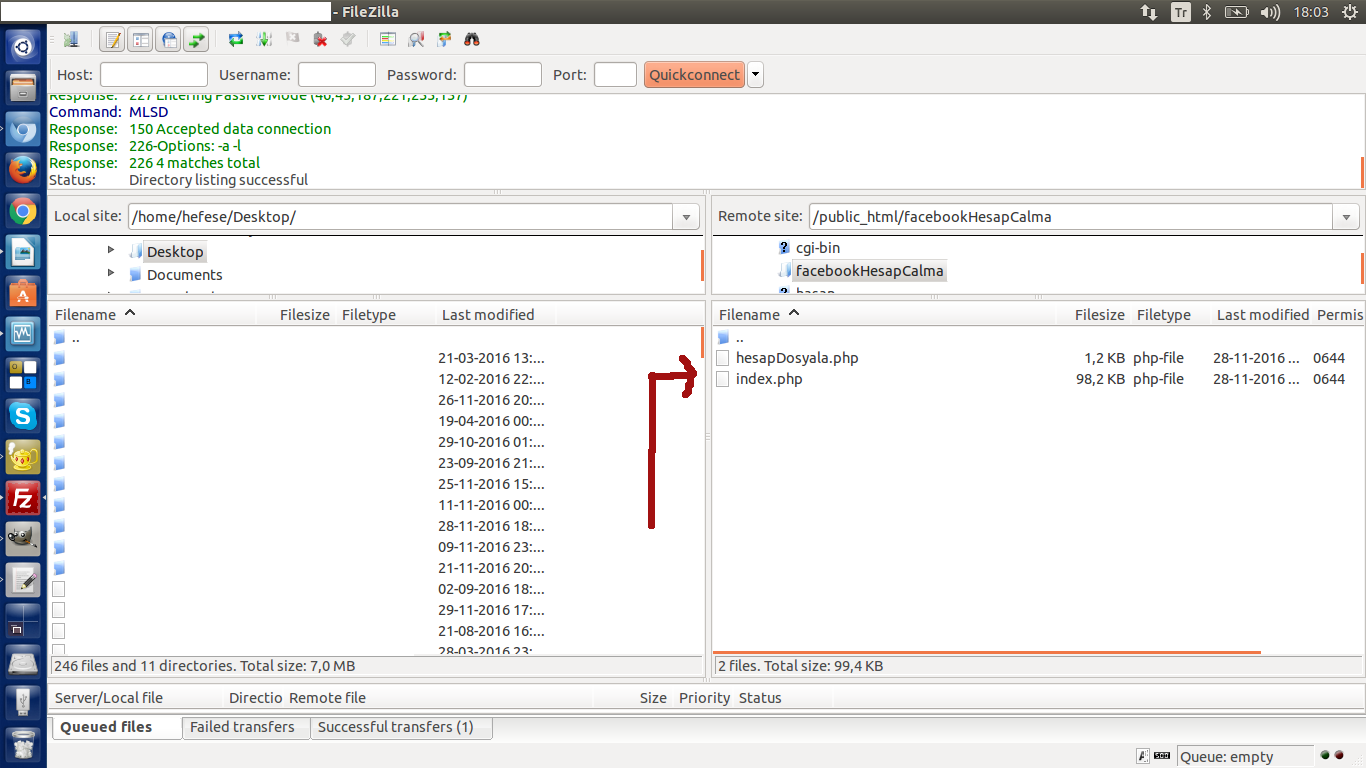1366x768 pixels.
Task: Sort local files by Filename column
Action: [x=152, y=314]
